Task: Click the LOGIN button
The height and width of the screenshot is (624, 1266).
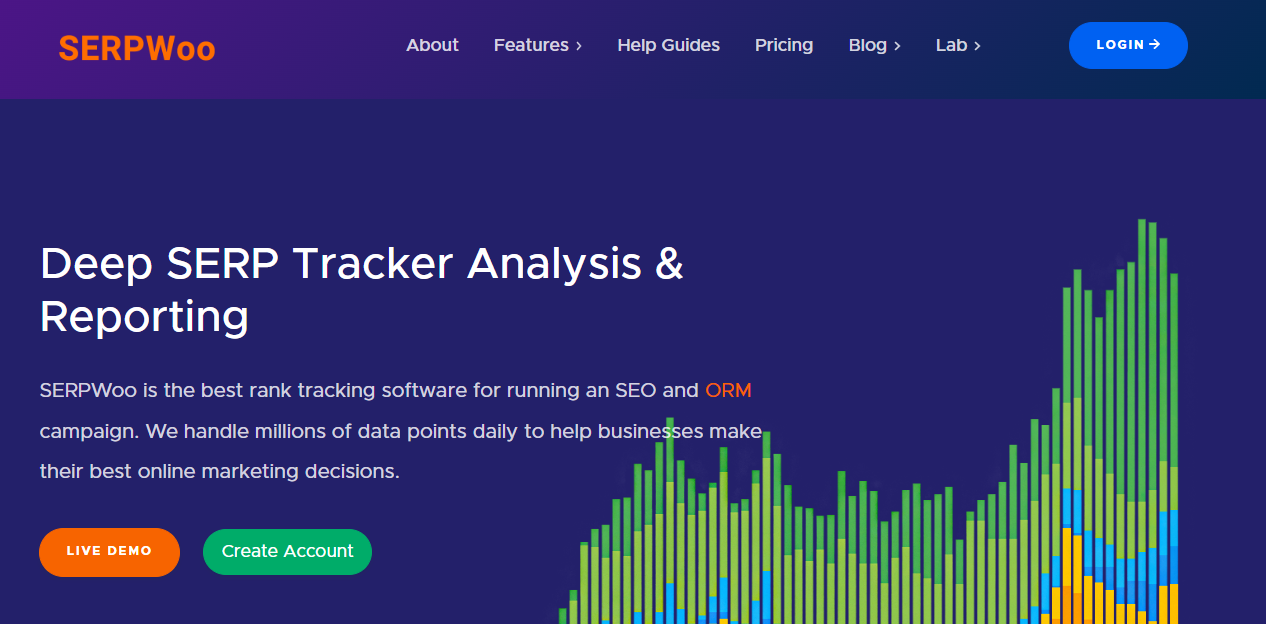Action: tap(1128, 45)
